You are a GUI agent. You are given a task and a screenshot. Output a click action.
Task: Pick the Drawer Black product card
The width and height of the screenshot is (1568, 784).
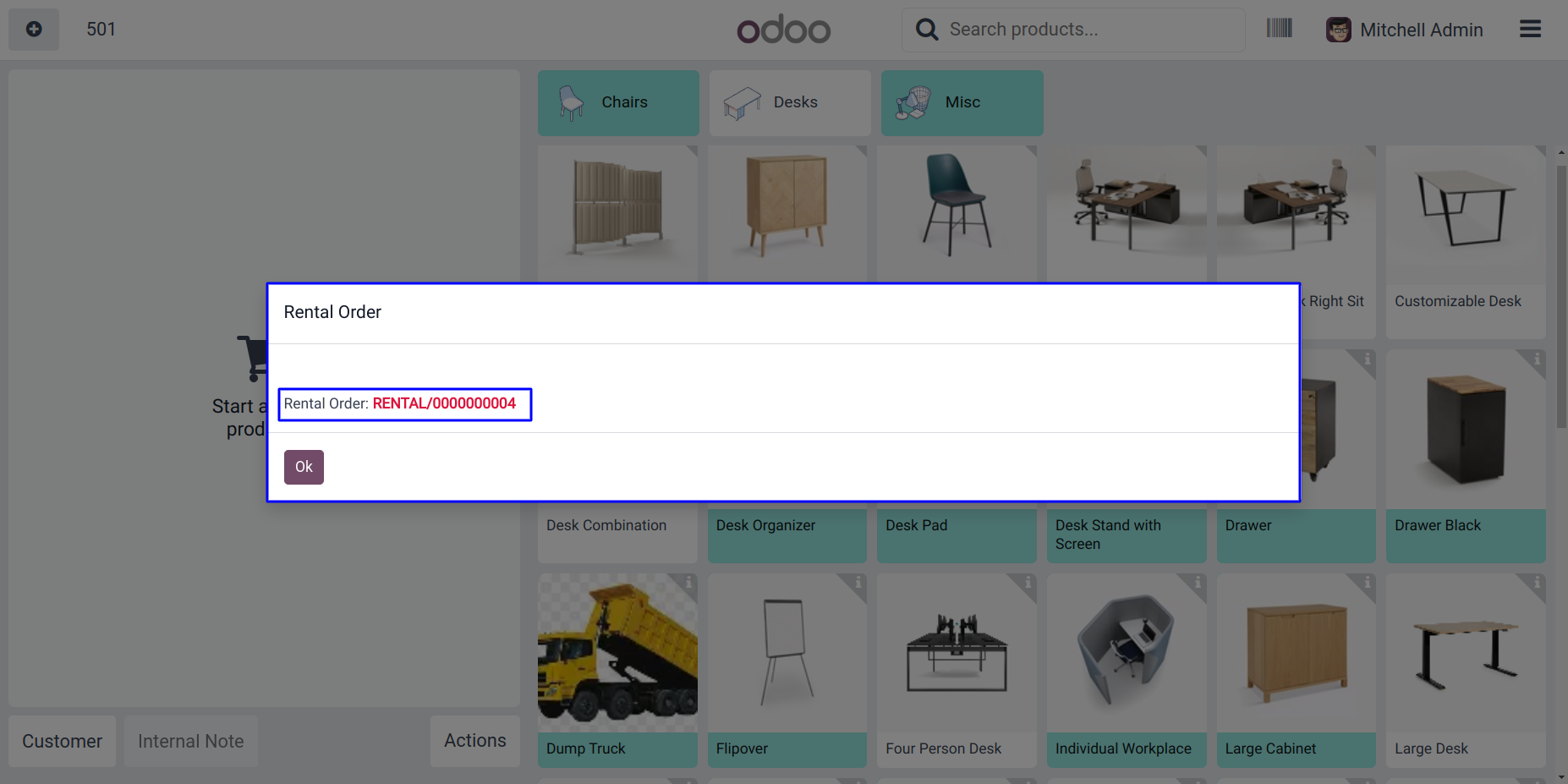(1466, 457)
